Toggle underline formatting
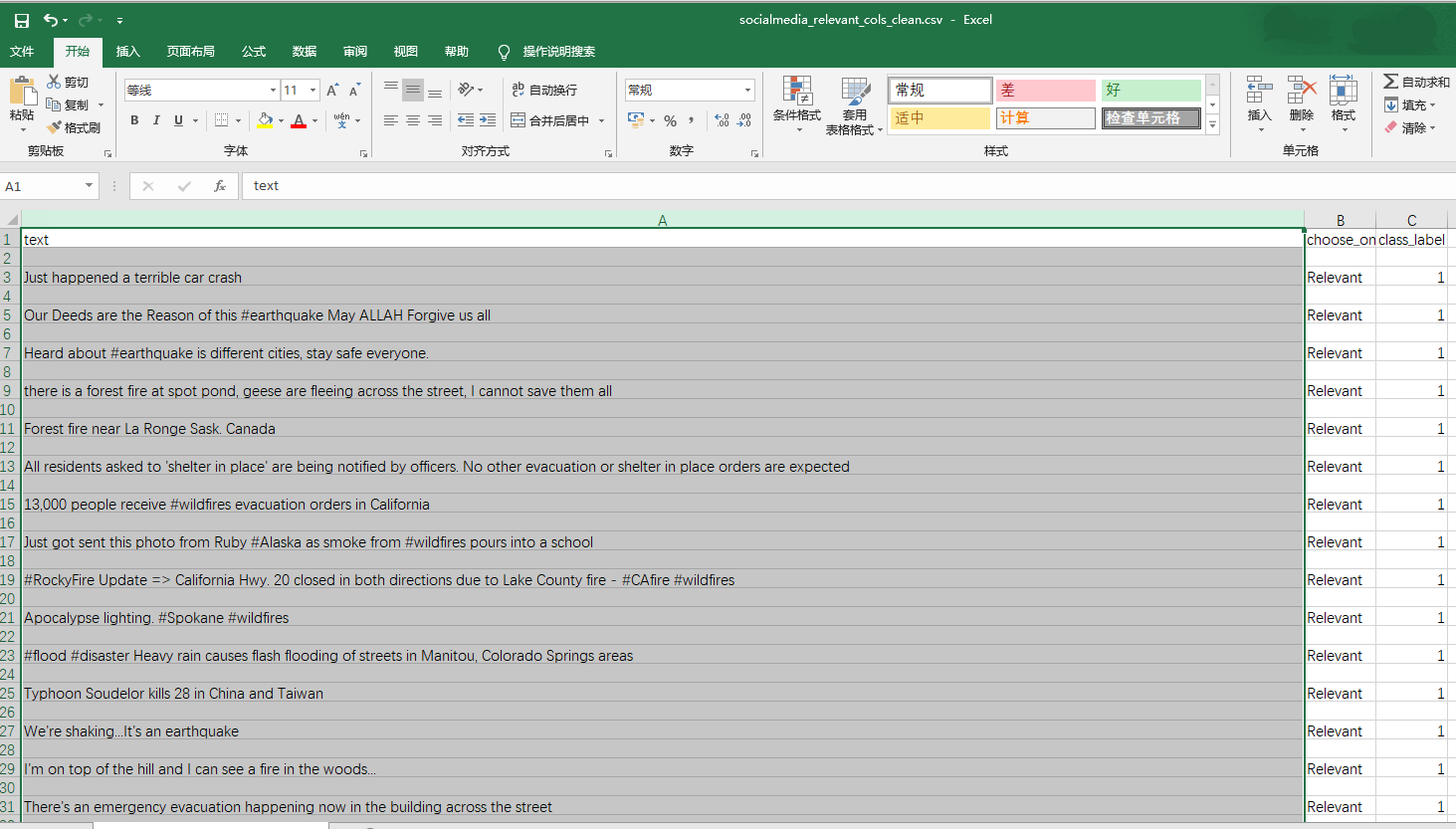Screen dimensions: 1456x829 178,120
